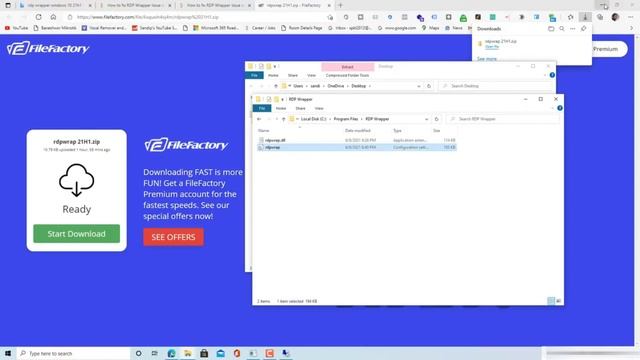Go up one folder in RDP Wrapper window
This screenshot has height=360, width=640.
coord(284,119)
